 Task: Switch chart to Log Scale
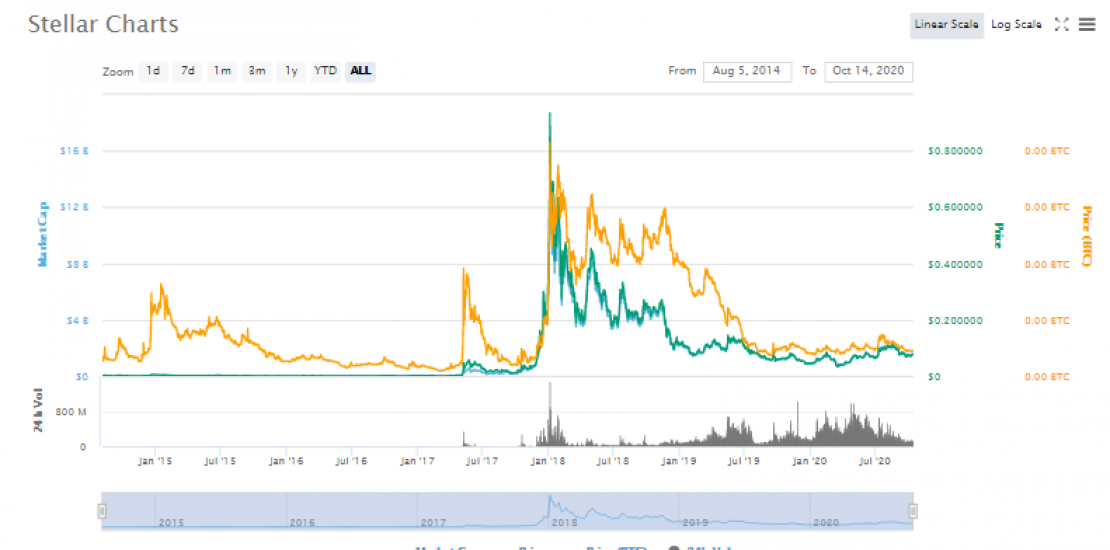(x=1016, y=25)
